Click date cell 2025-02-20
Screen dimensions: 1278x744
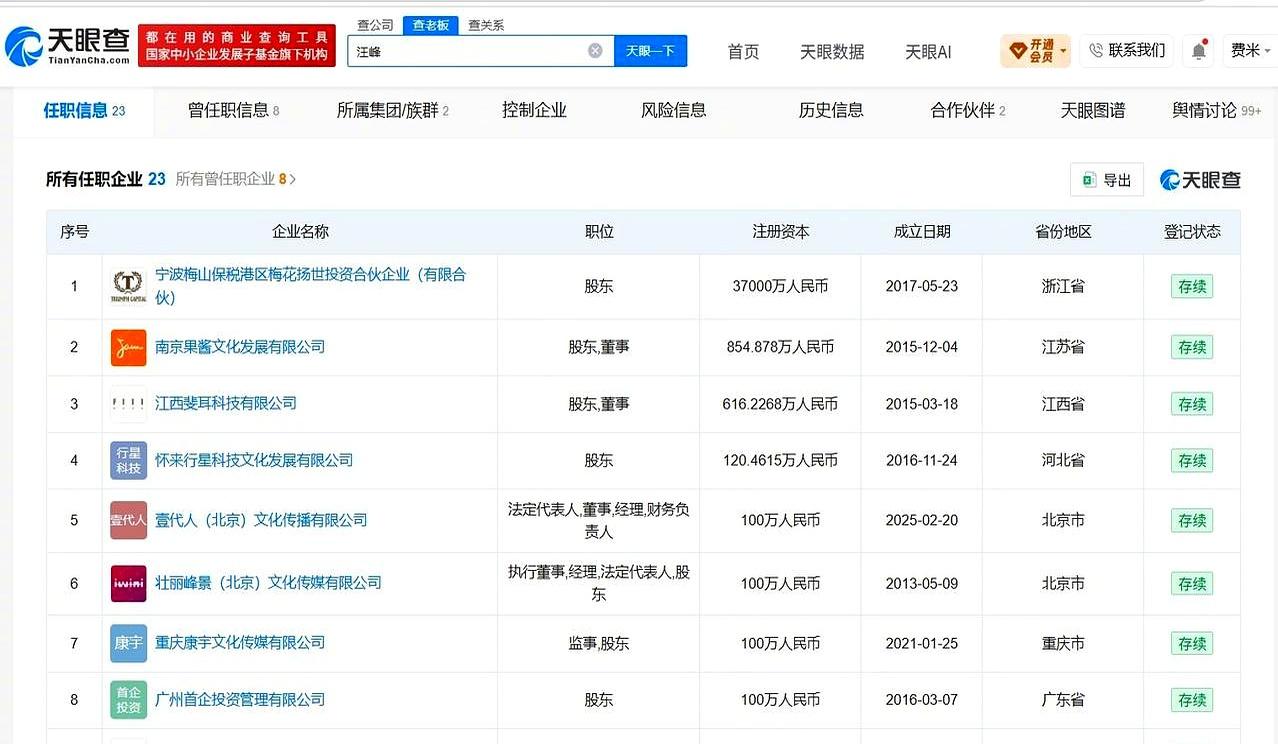click(x=922, y=521)
